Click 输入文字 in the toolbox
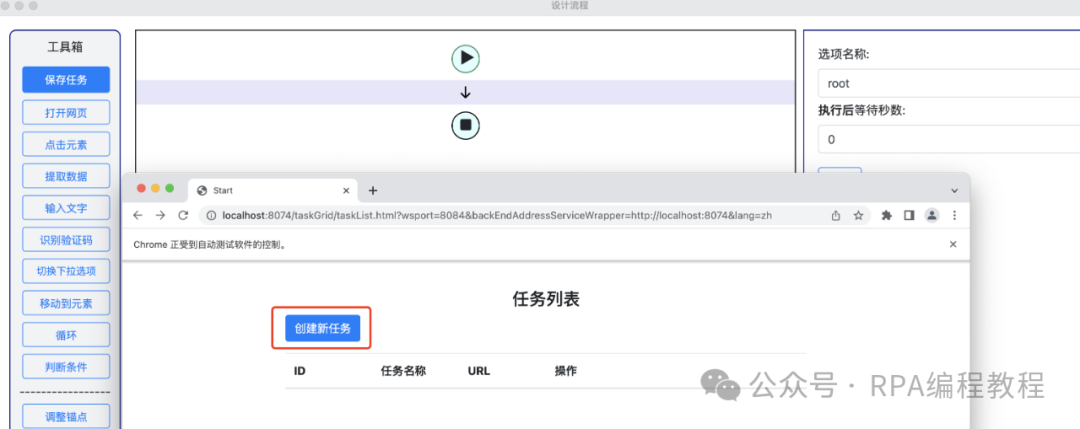The width and height of the screenshot is (1080, 429). pyautogui.click(x=66, y=208)
